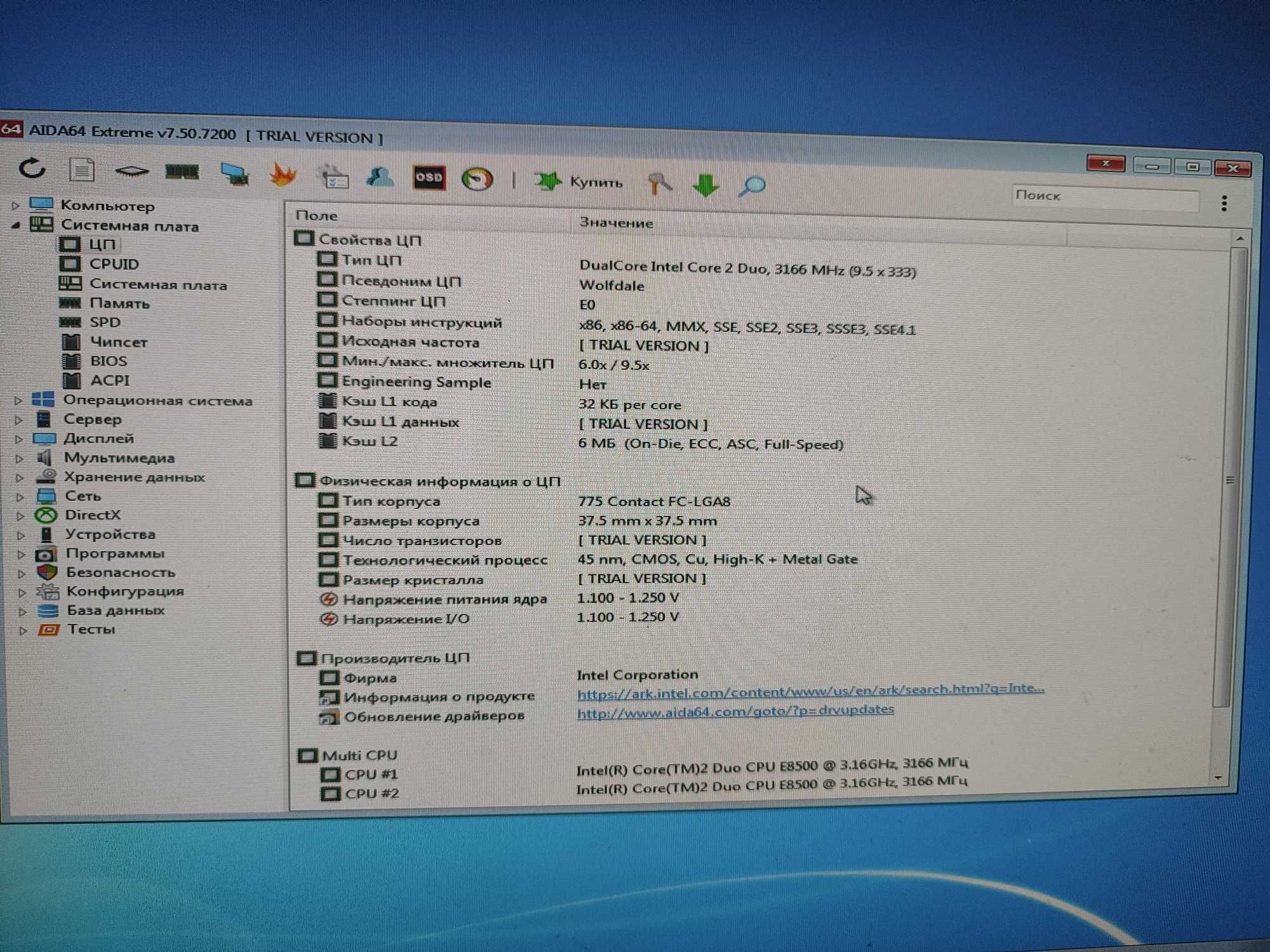The image size is (1270, 952).
Task: Launch system stability test flame icon
Action: point(283,175)
